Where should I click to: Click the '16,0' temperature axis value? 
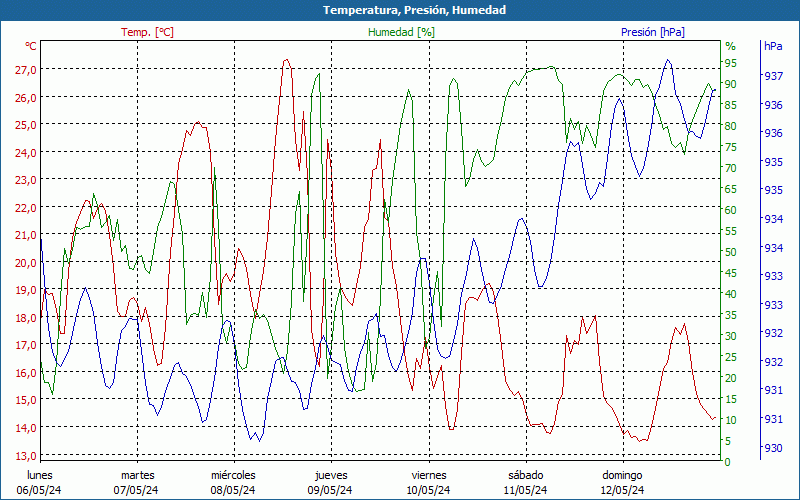pos(26,373)
